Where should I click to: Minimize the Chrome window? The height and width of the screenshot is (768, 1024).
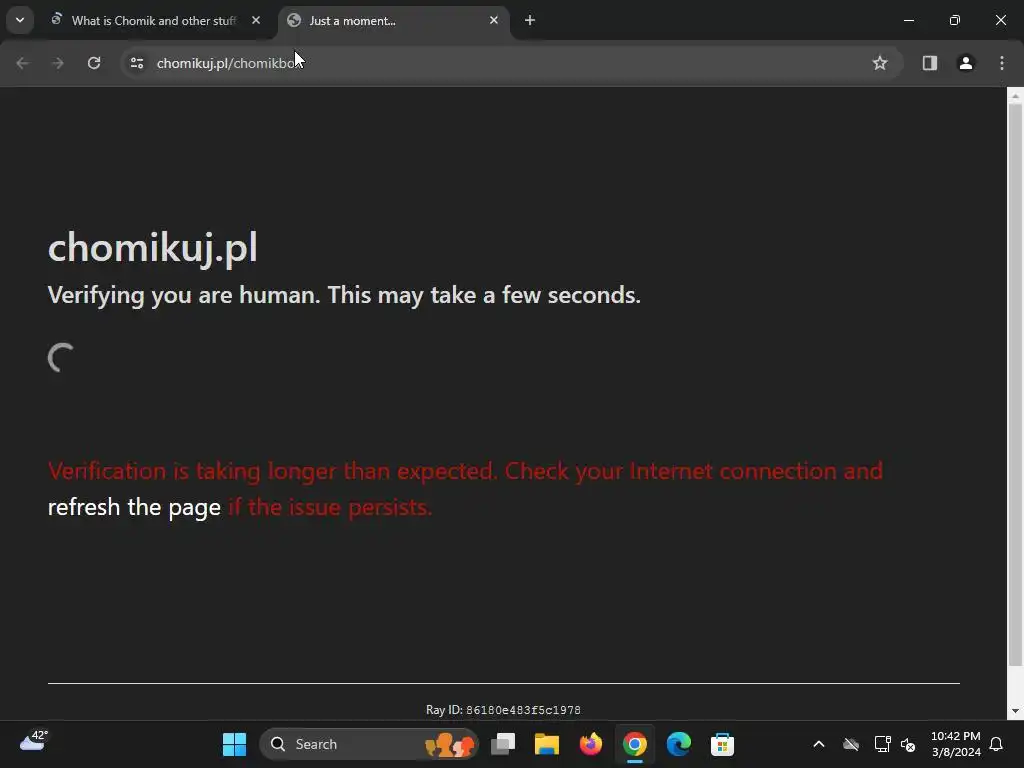point(908,20)
